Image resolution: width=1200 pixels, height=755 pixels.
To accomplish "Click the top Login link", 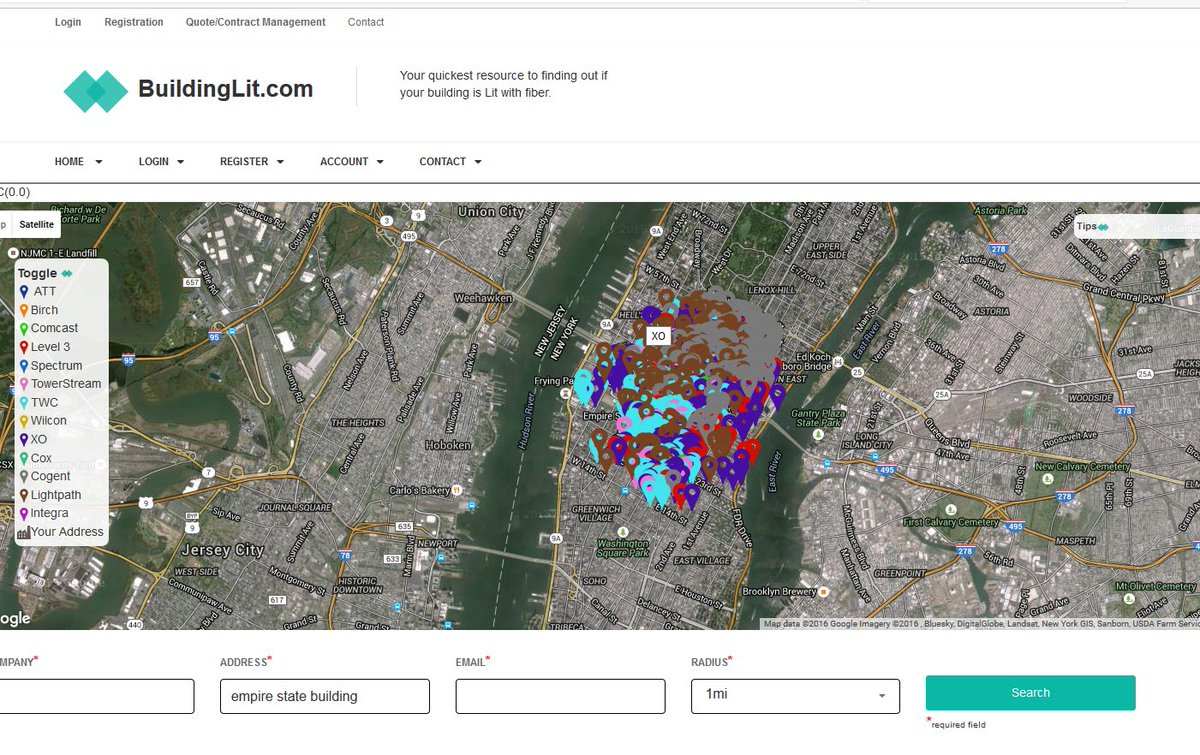I will 68,22.
